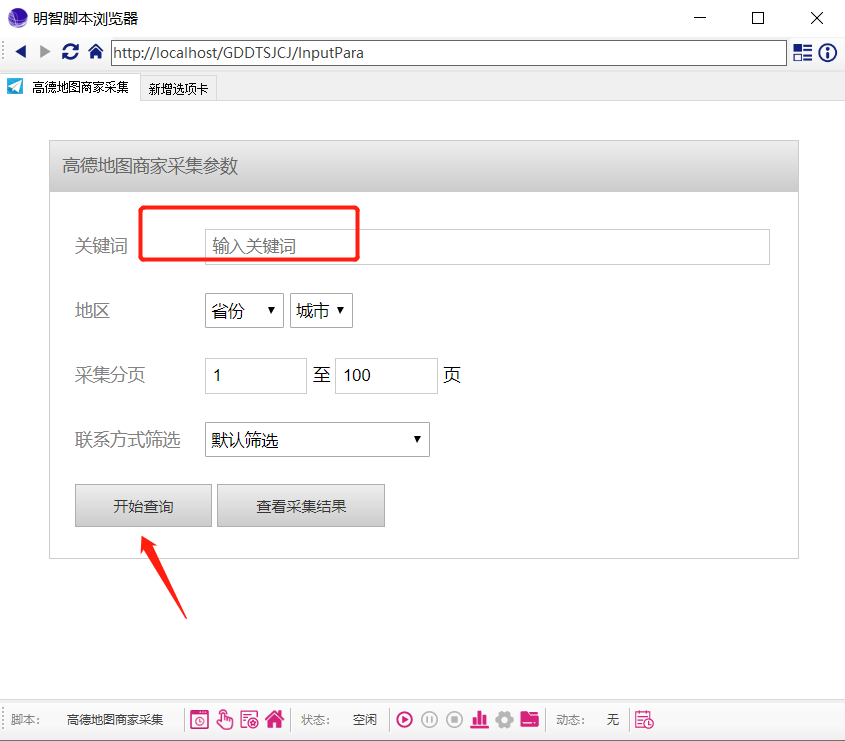
Task: Click the 开始查询 button
Action: tap(143, 505)
